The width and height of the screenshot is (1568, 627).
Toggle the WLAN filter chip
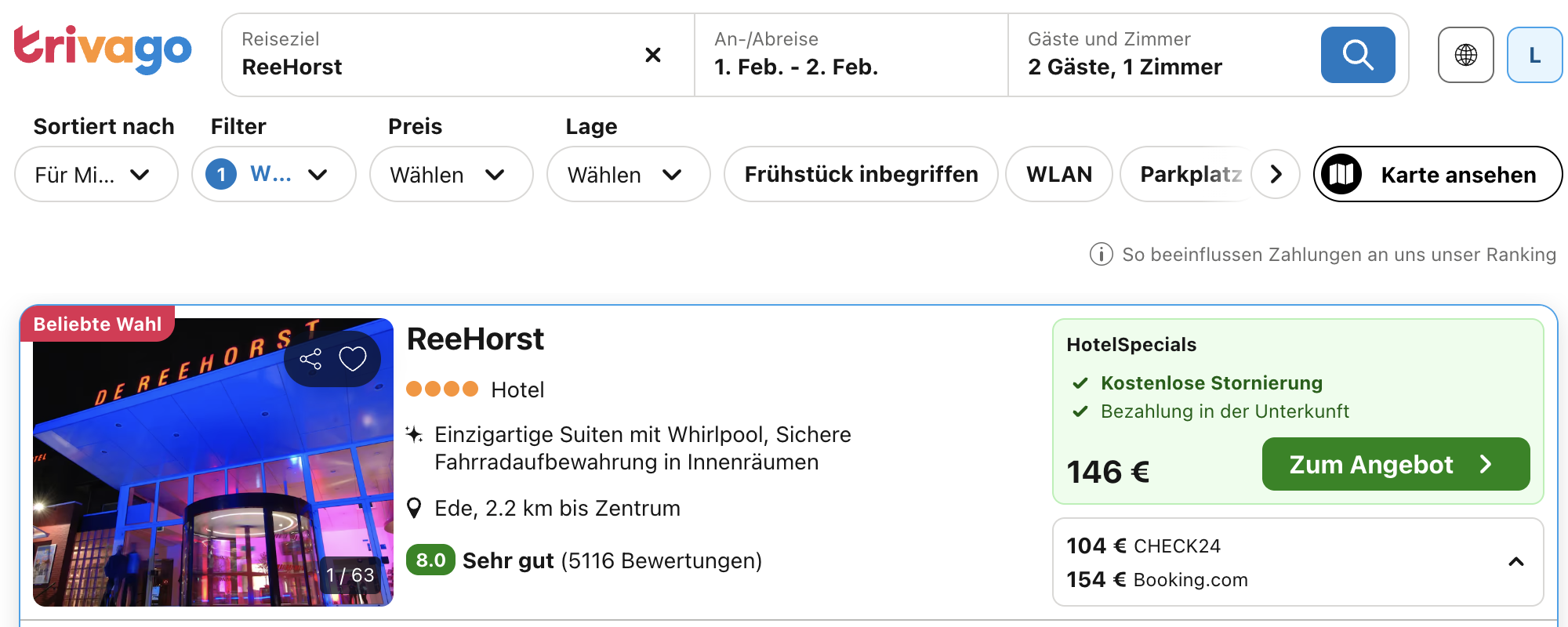tap(1058, 174)
